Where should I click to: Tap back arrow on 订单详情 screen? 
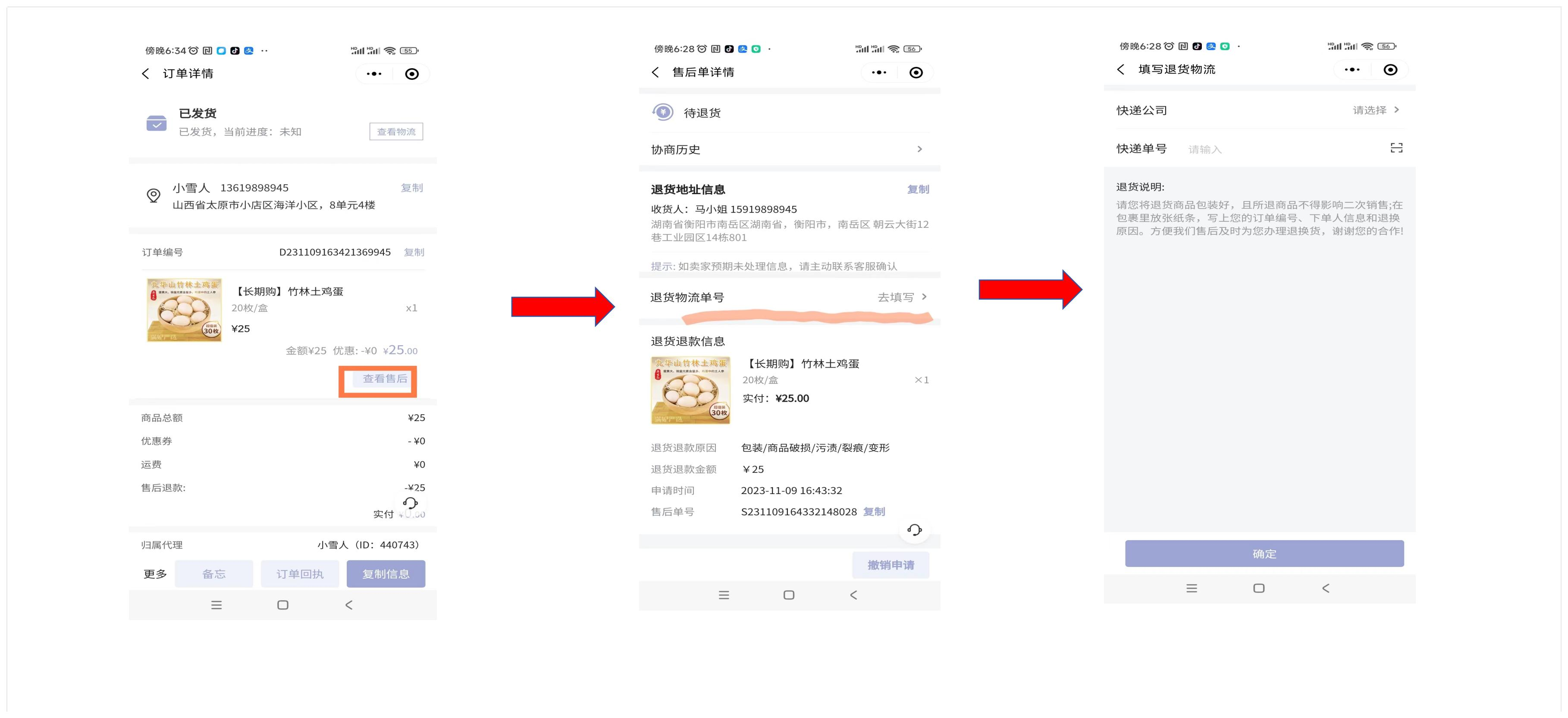(x=145, y=74)
